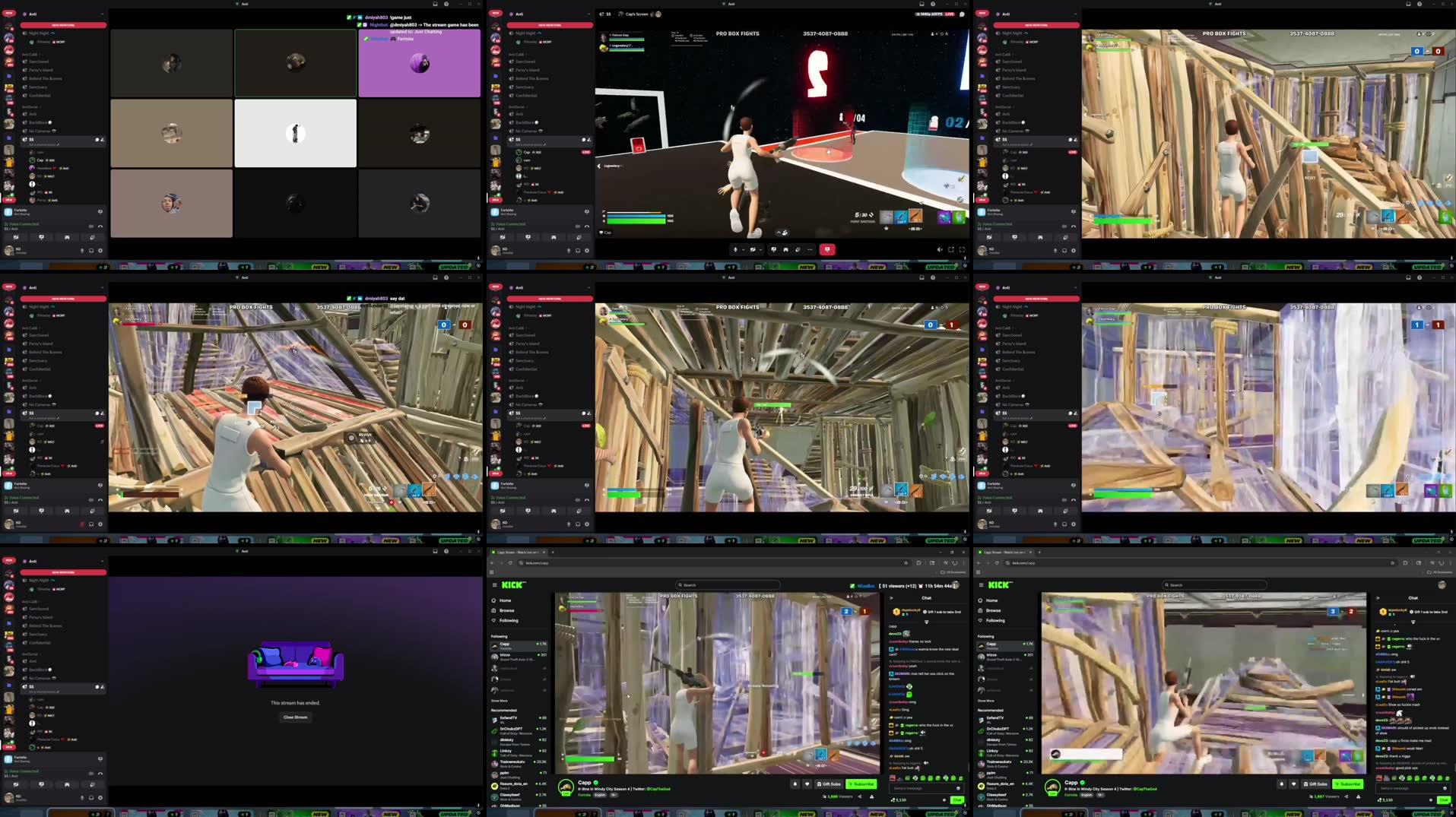Click Kick search field in score 2-1 window
This screenshot has width=1456, height=817.
tap(728, 585)
